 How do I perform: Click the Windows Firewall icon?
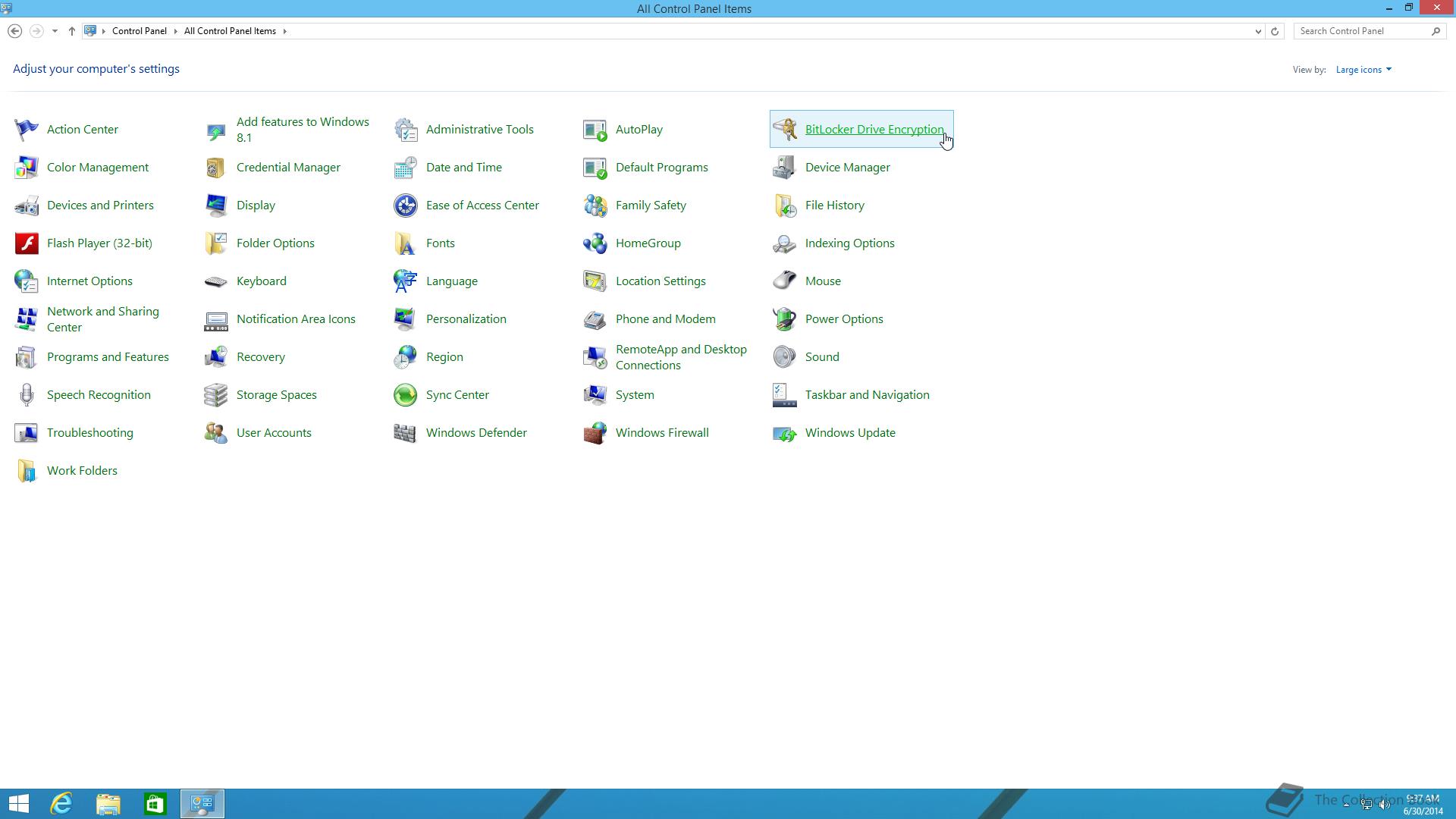click(595, 433)
